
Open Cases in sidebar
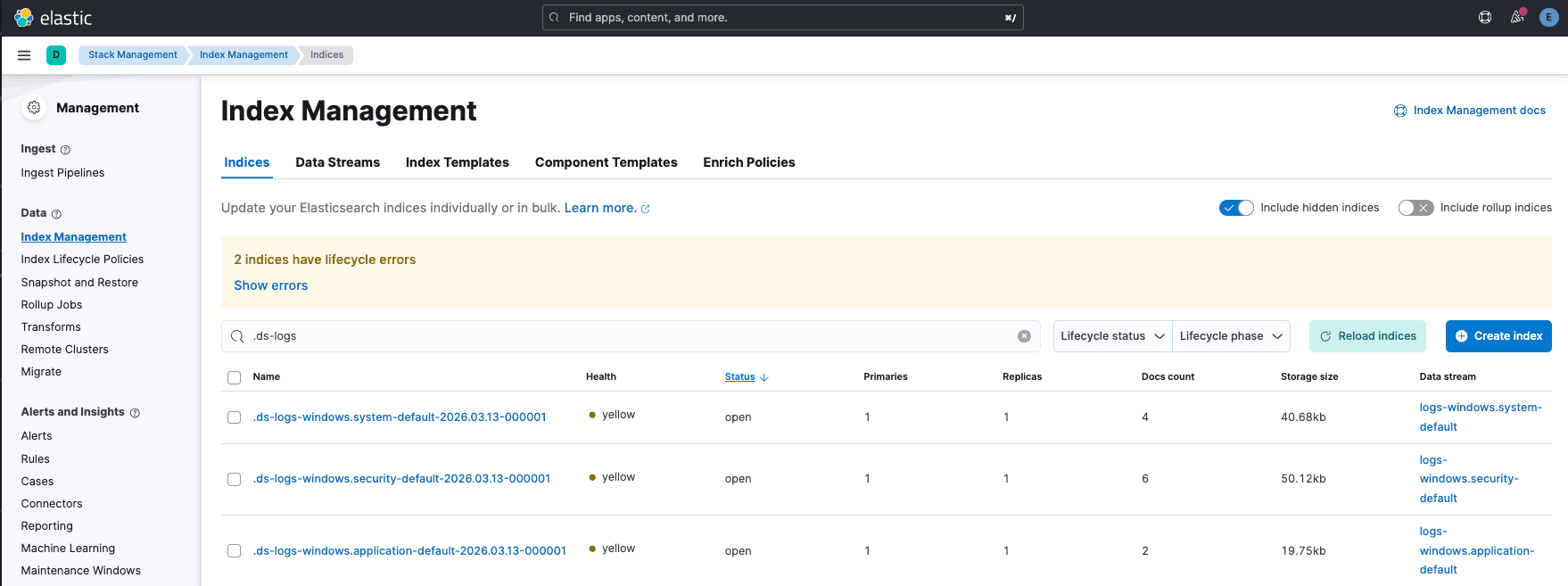[37, 482]
